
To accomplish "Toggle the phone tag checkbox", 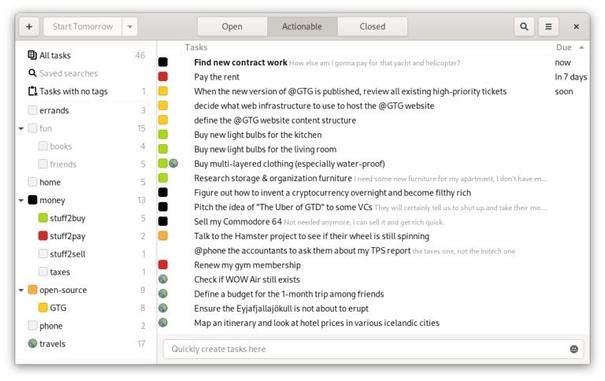I will coord(32,325).
